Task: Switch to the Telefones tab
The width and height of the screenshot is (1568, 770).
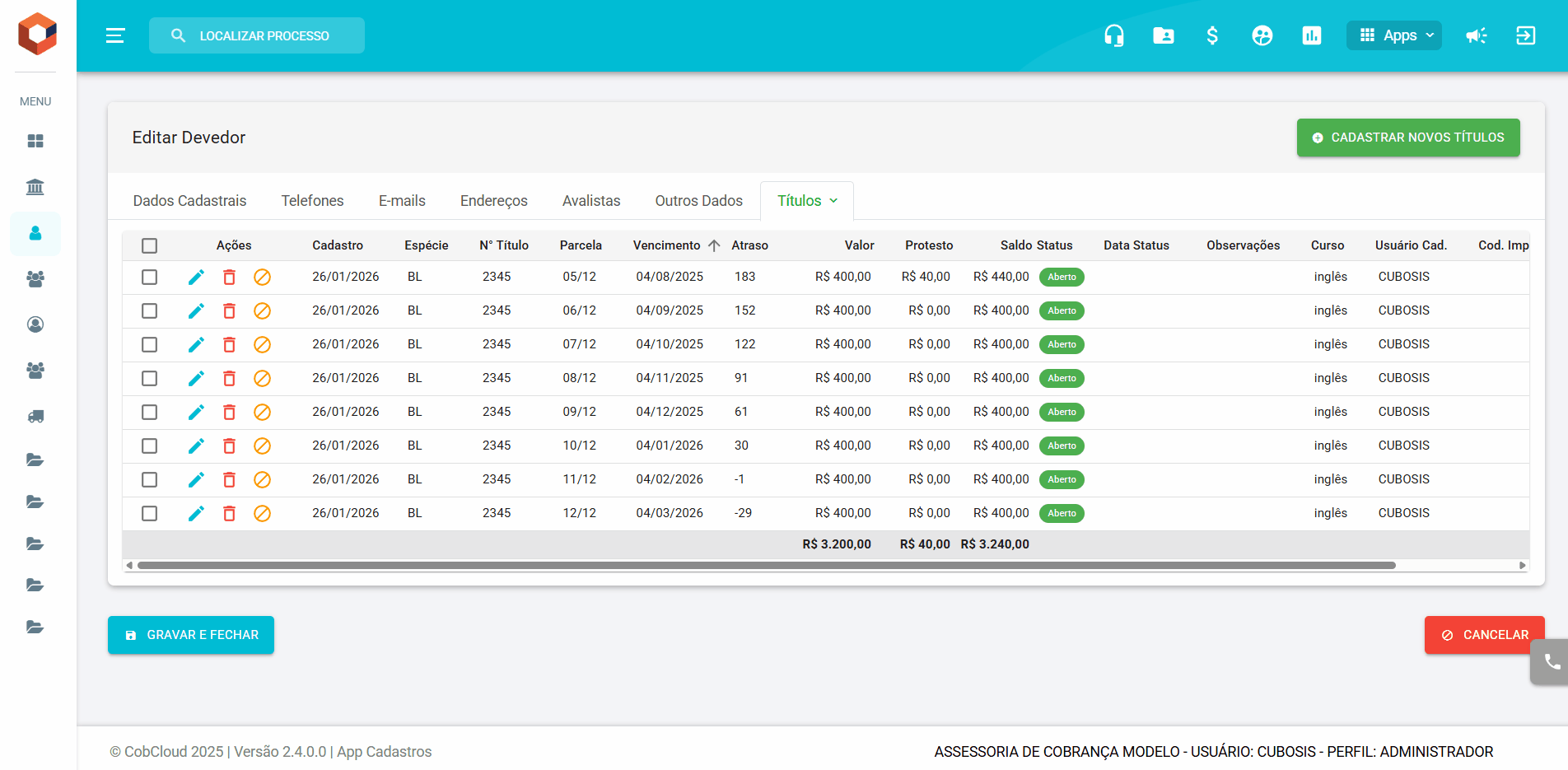Action: pyautogui.click(x=312, y=201)
